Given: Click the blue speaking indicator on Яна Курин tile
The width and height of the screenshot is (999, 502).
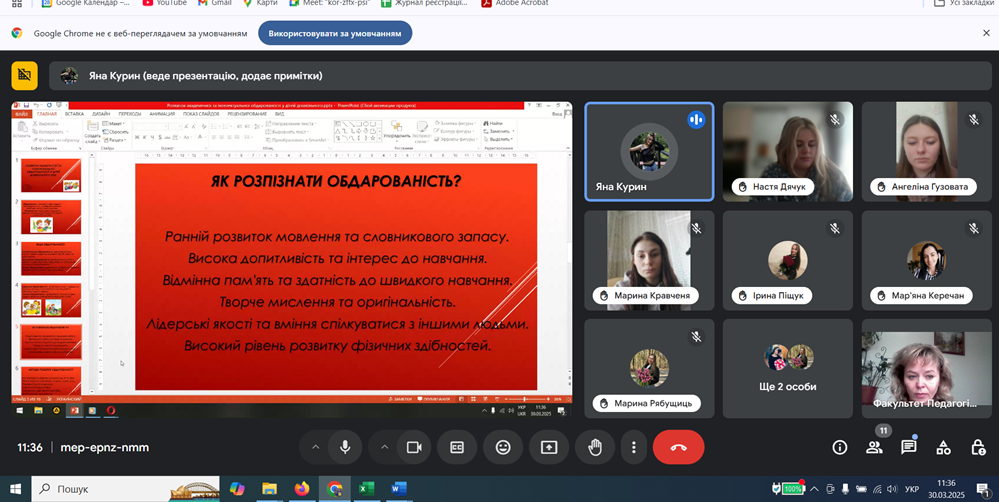Looking at the screenshot, I should (x=696, y=119).
